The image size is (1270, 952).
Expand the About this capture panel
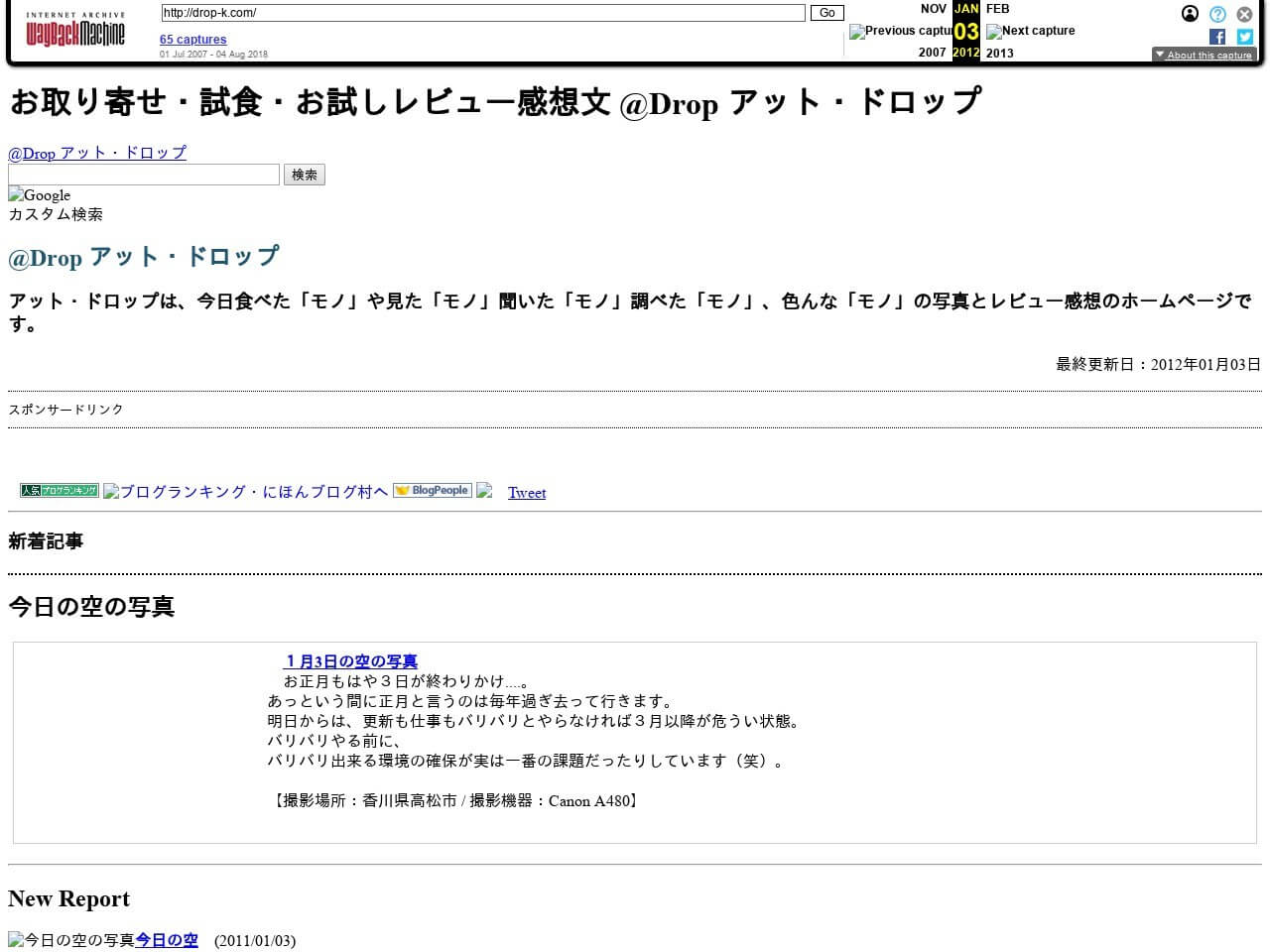pyautogui.click(x=1204, y=56)
